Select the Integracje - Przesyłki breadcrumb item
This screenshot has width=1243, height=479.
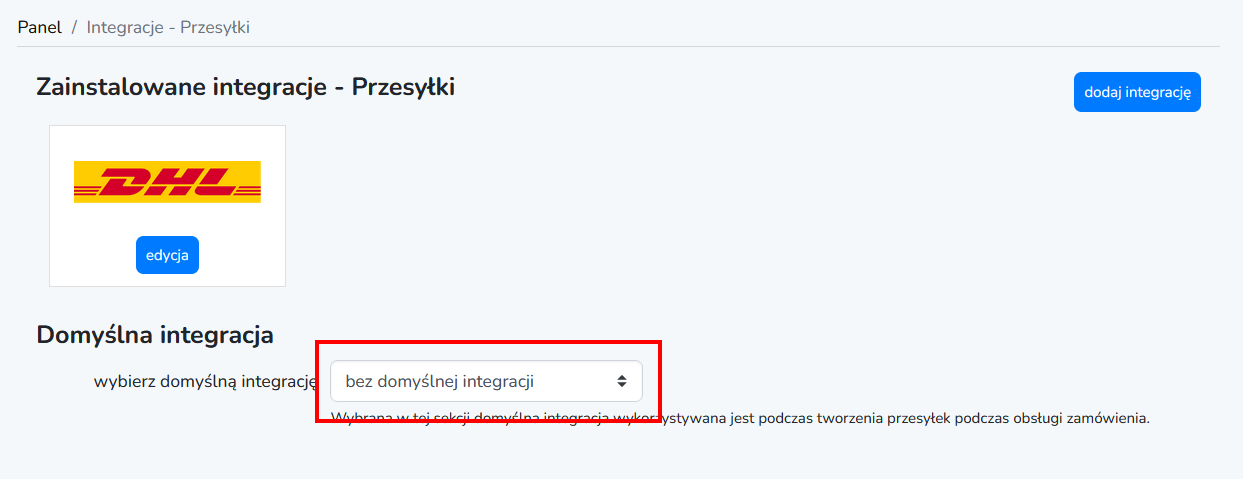[168, 27]
